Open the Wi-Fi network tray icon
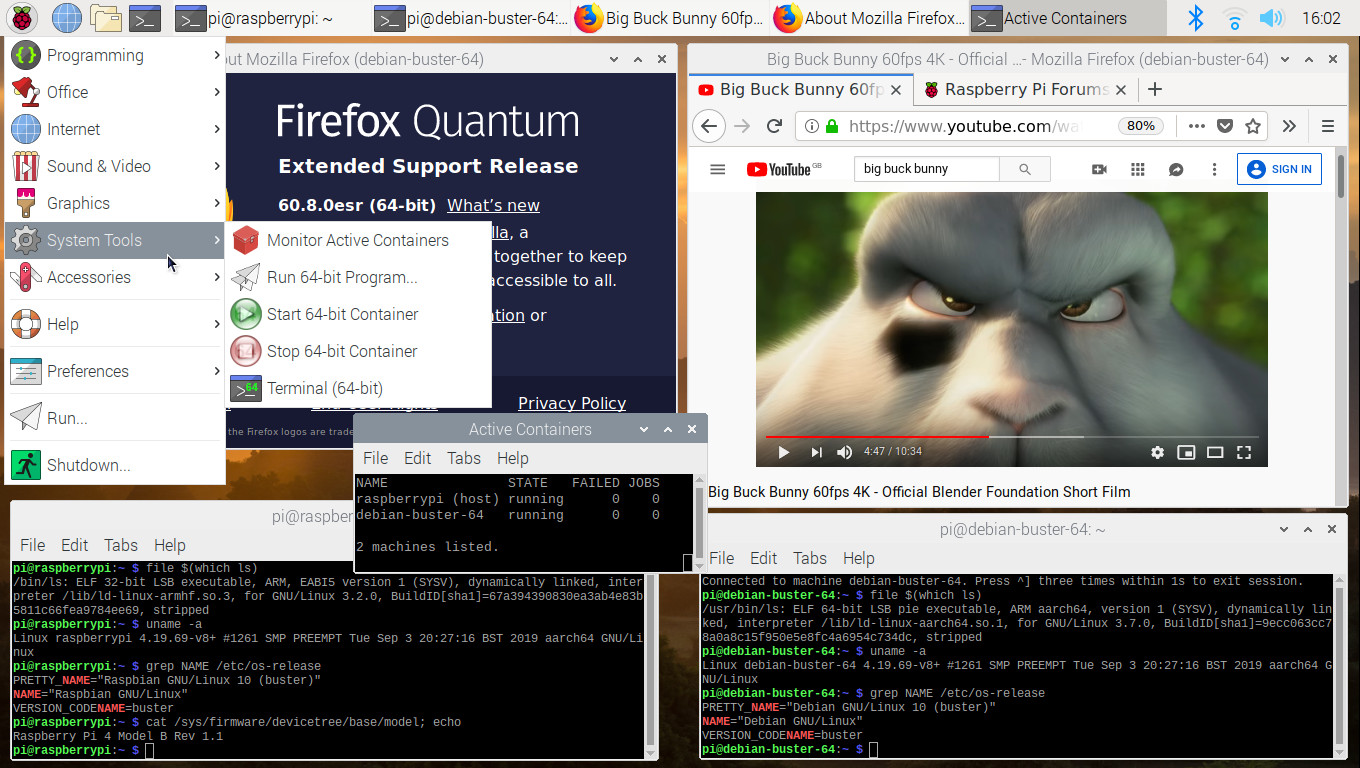The height and width of the screenshot is (768, 1360). (1234, 18)
